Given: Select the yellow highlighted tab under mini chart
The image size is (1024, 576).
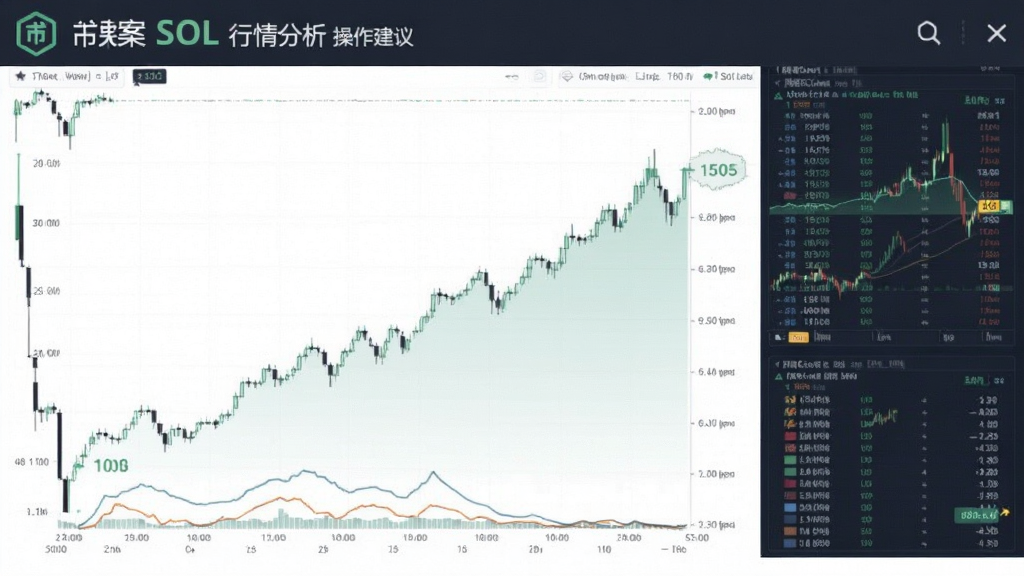Looking at the screenshot, I should (798, 338).
